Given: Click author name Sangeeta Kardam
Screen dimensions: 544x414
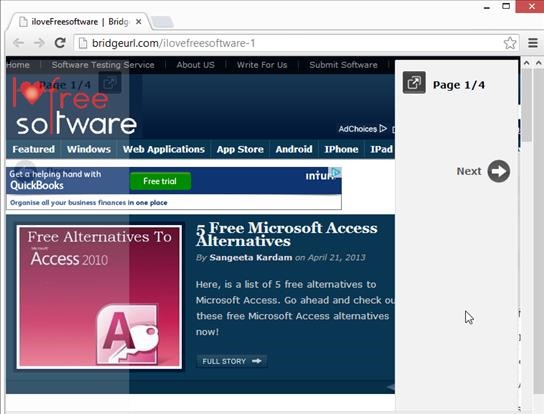Looking at the screenshot, I should (x=251, y=257).
